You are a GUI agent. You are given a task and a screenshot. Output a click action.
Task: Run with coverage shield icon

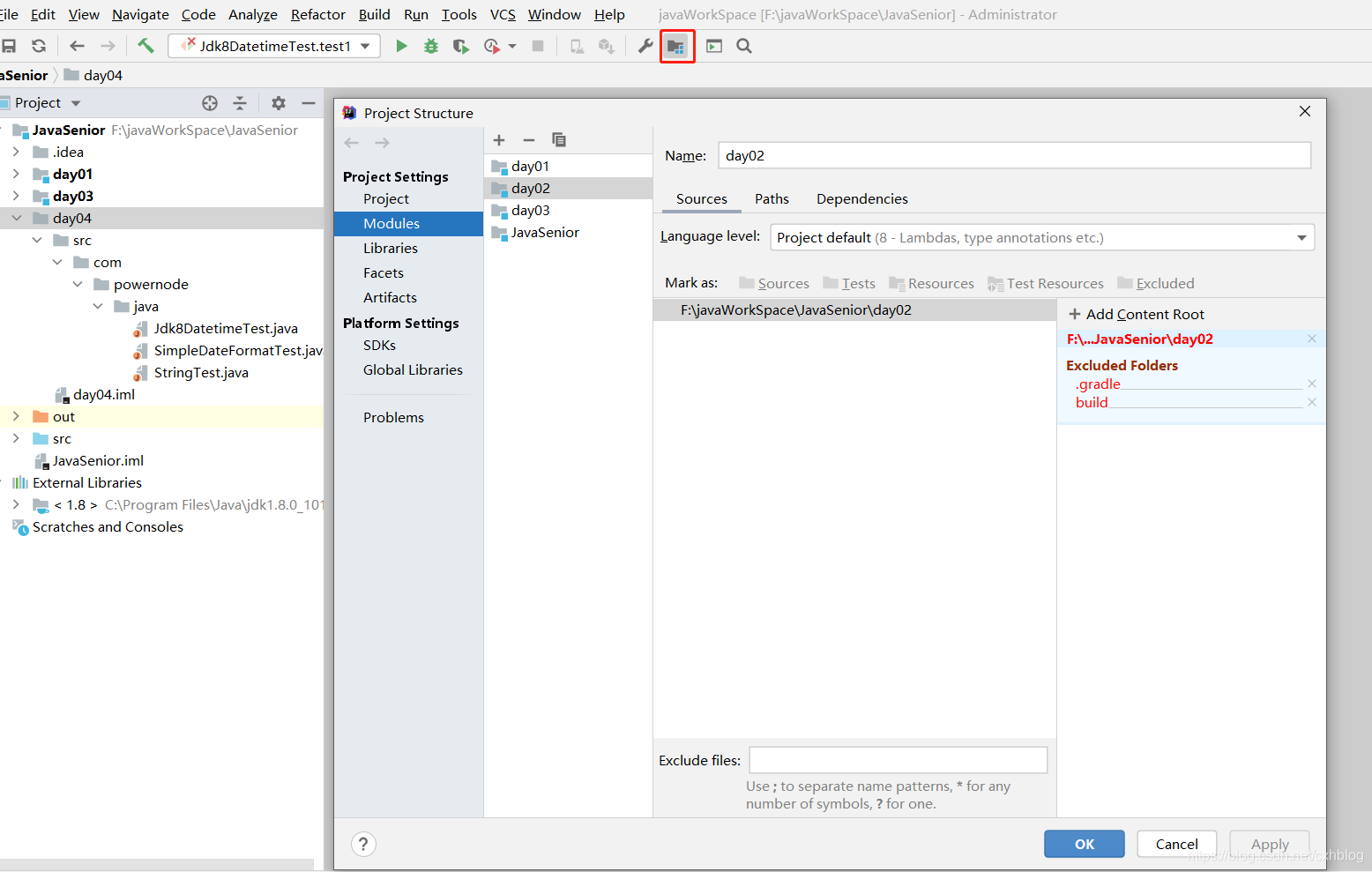pyautogui.click(x=461, y=46)
